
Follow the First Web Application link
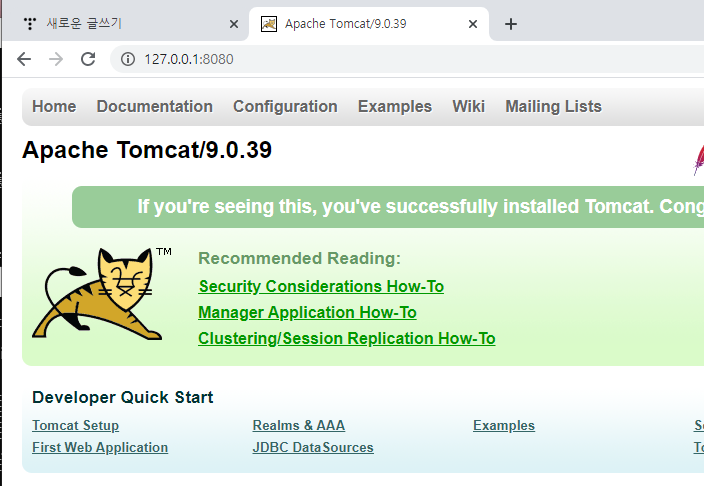pos(100,447)
